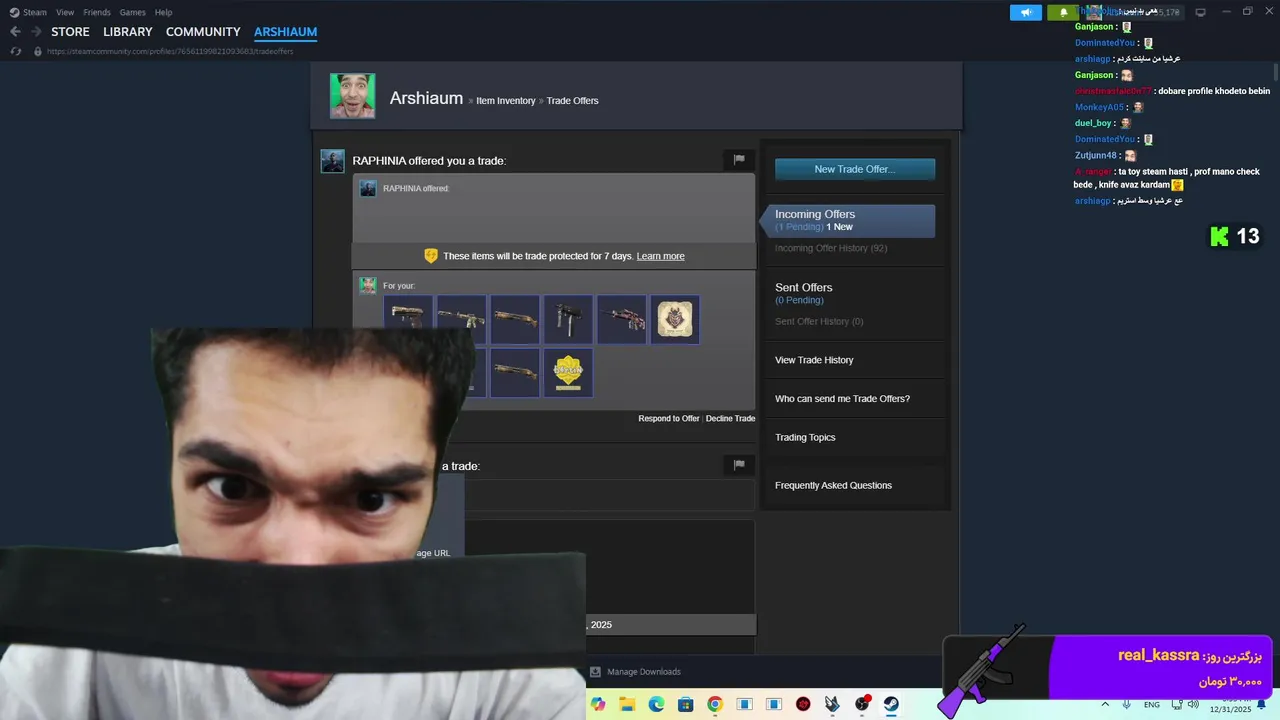Click the Steam back navigation arrow
The height and width of the screenshot is (720, 1280).
tap(15, 32)
